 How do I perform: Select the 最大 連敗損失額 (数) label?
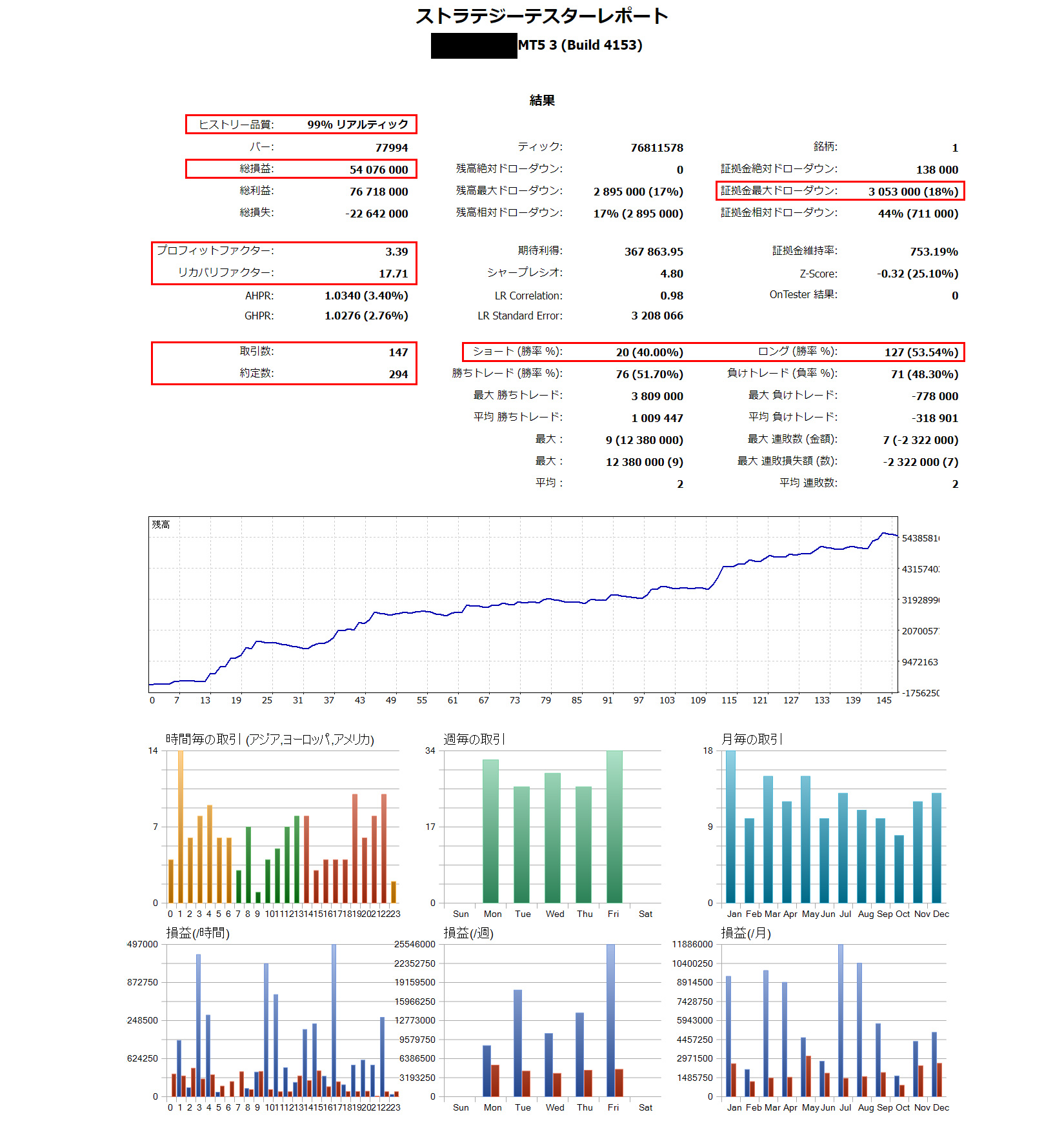[x=787, y=461]
